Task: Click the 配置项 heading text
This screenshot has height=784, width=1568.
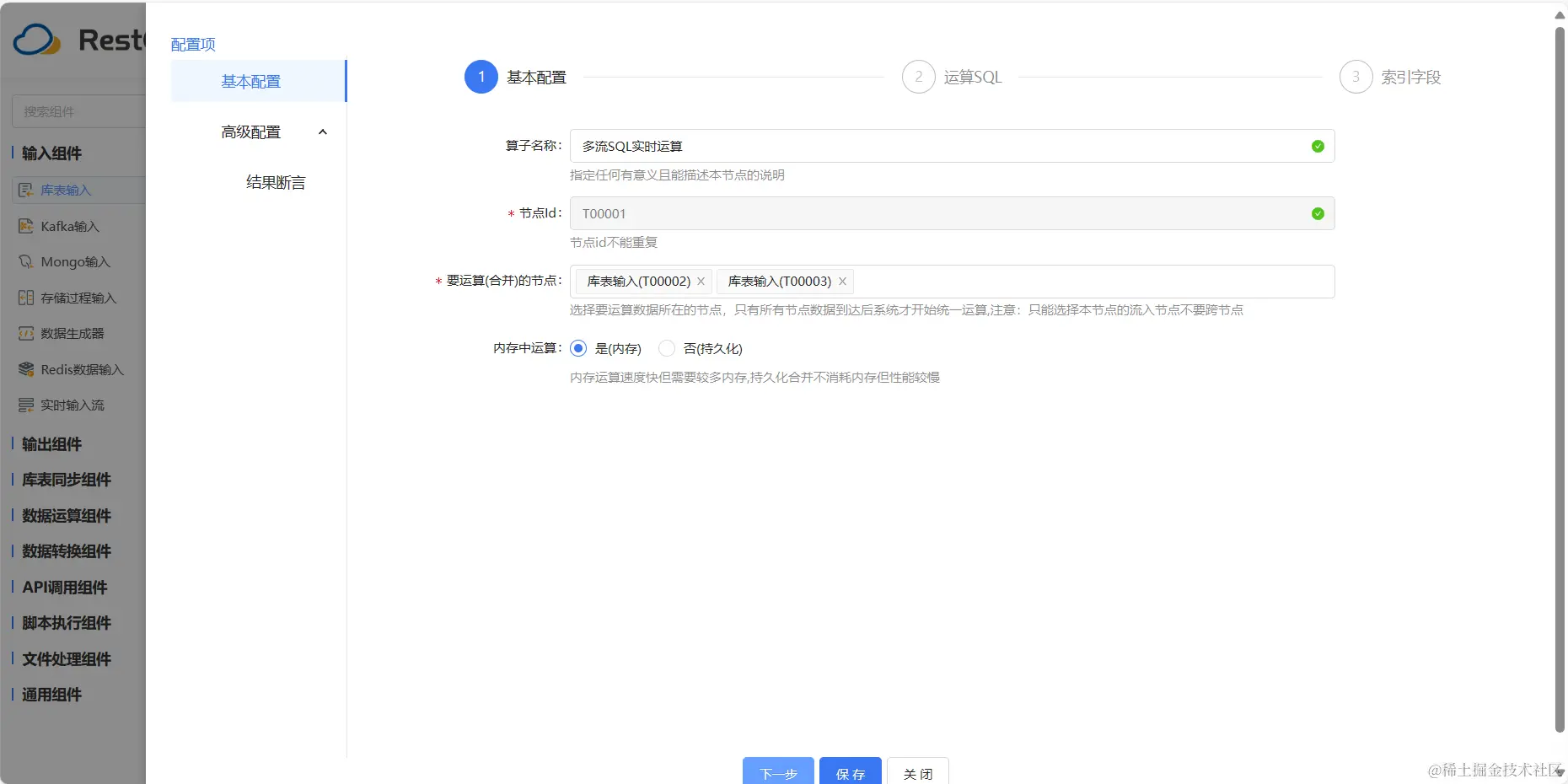Action: point(193,45)
